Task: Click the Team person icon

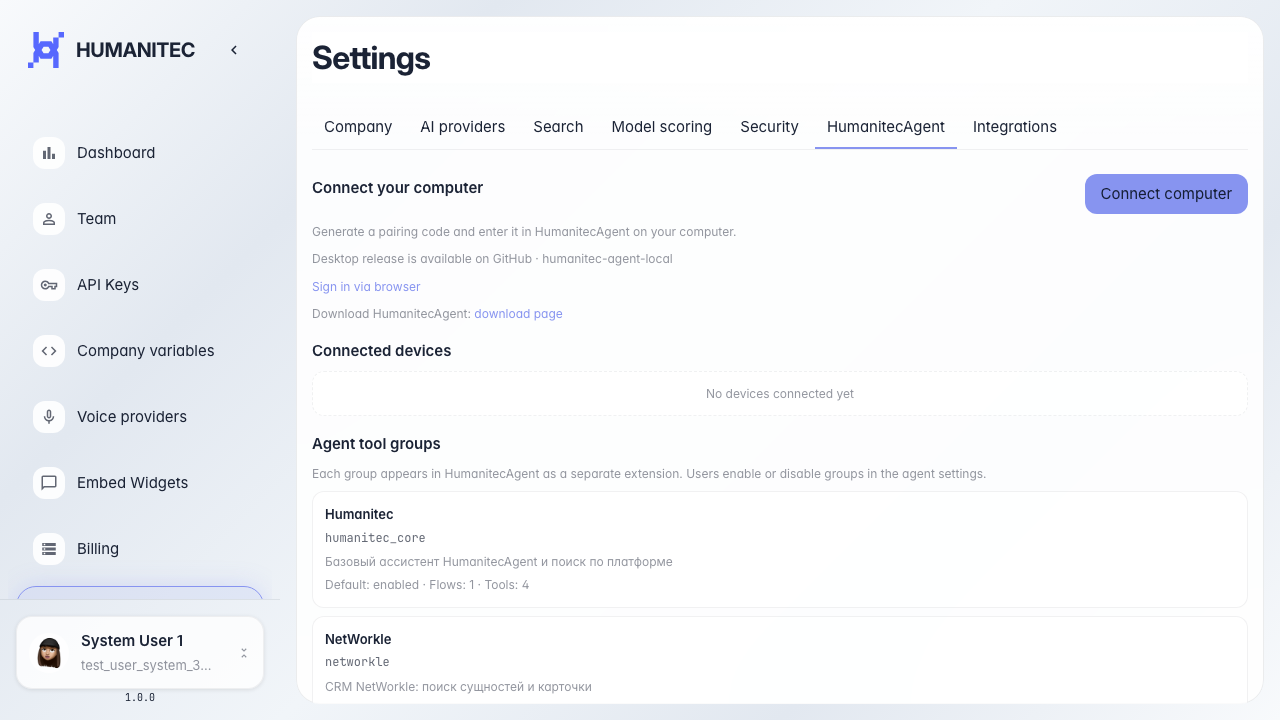Action: click(x=49, y=219)
